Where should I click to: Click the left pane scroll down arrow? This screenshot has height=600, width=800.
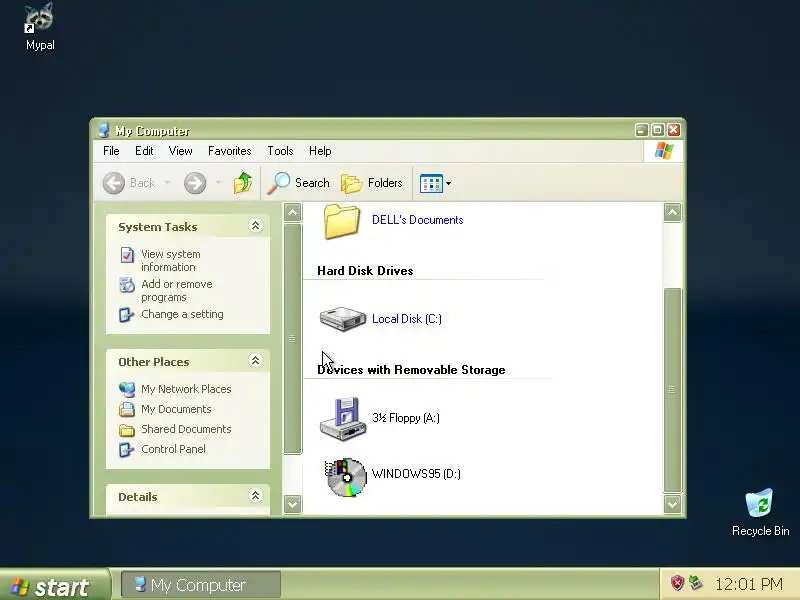tap(292, 505)
